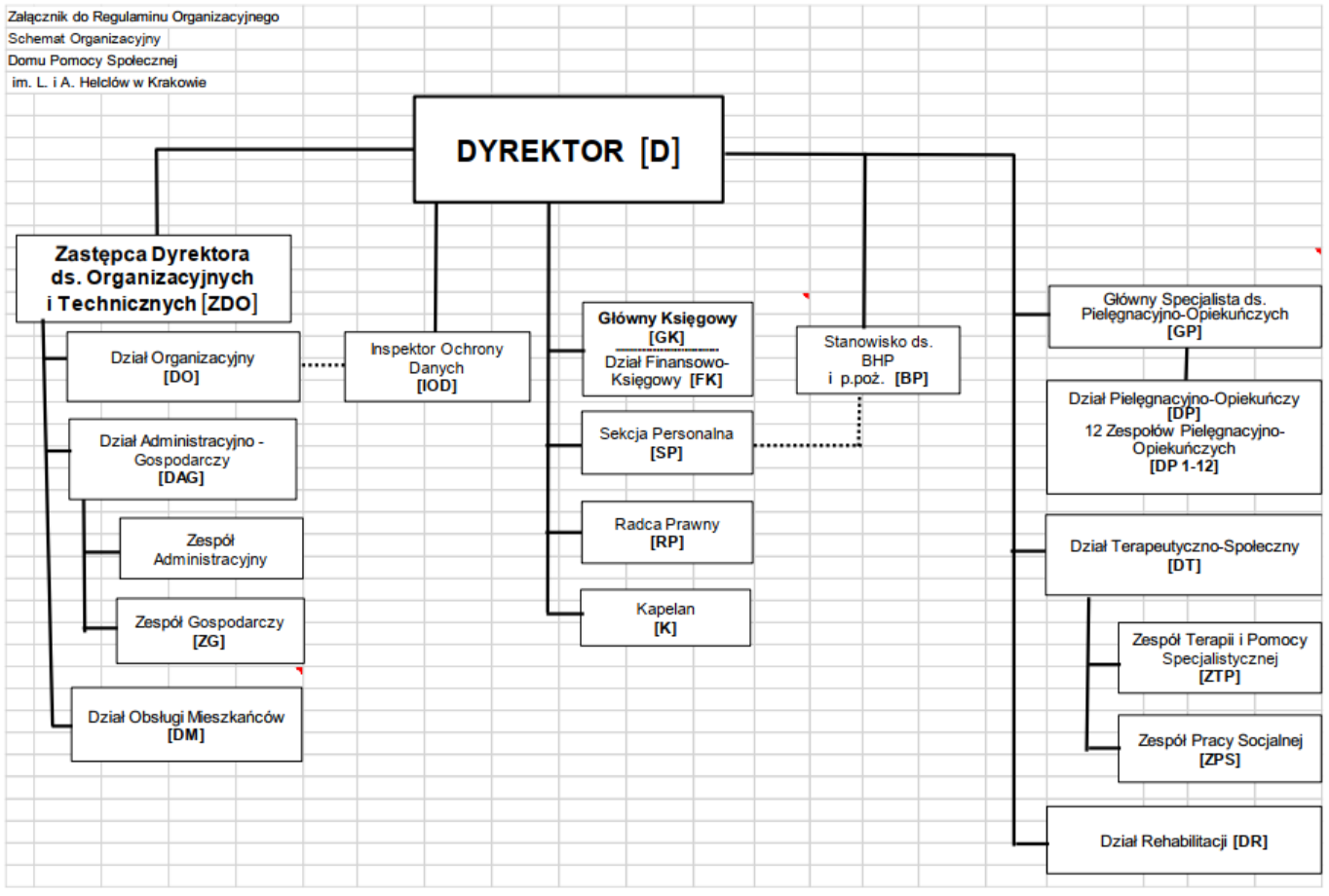Click the Zespół Gospodarczy [ZG] box
Viewport: 1329px width, 896px height.
pos(209,631)
